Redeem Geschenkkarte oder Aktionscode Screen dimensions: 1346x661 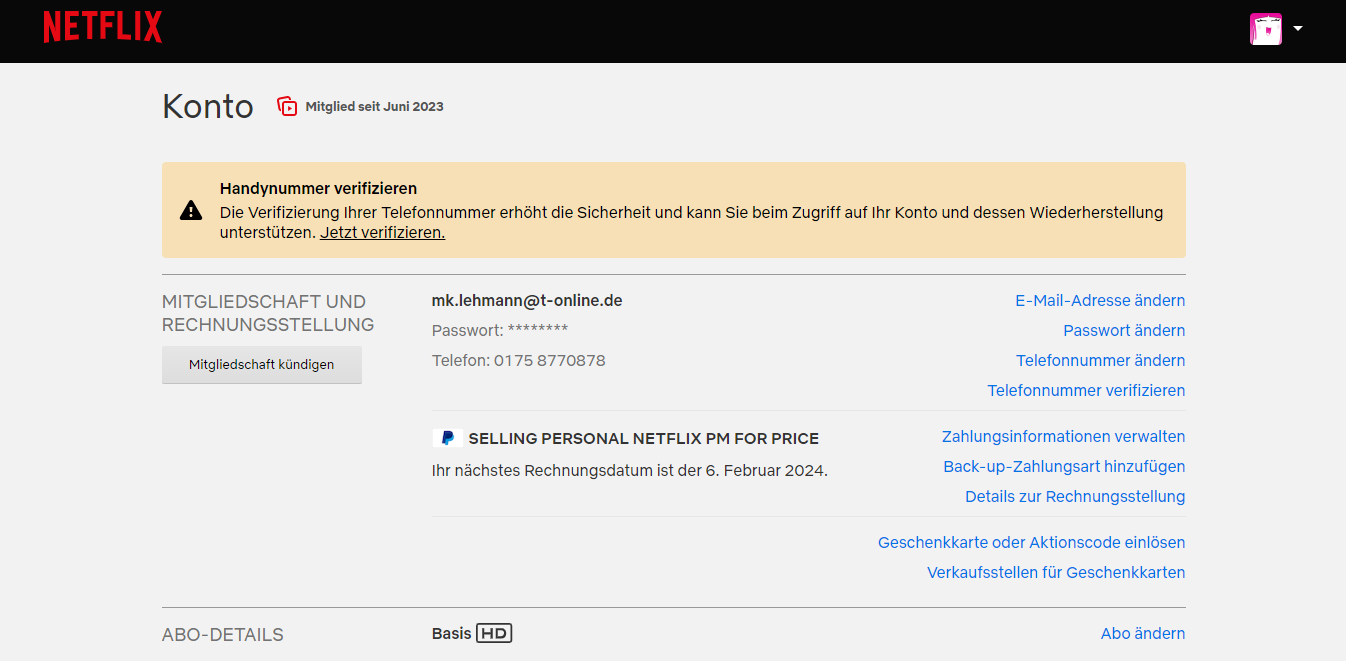[1031, 542]
